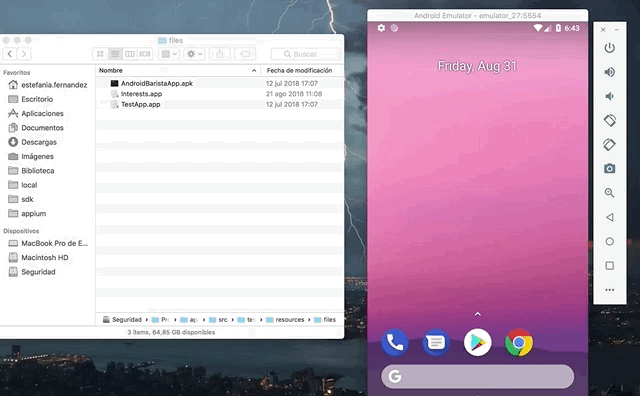Open the Phone app on Android home screen
Viewport: 640px width, 396px height.
coord(395,342)
